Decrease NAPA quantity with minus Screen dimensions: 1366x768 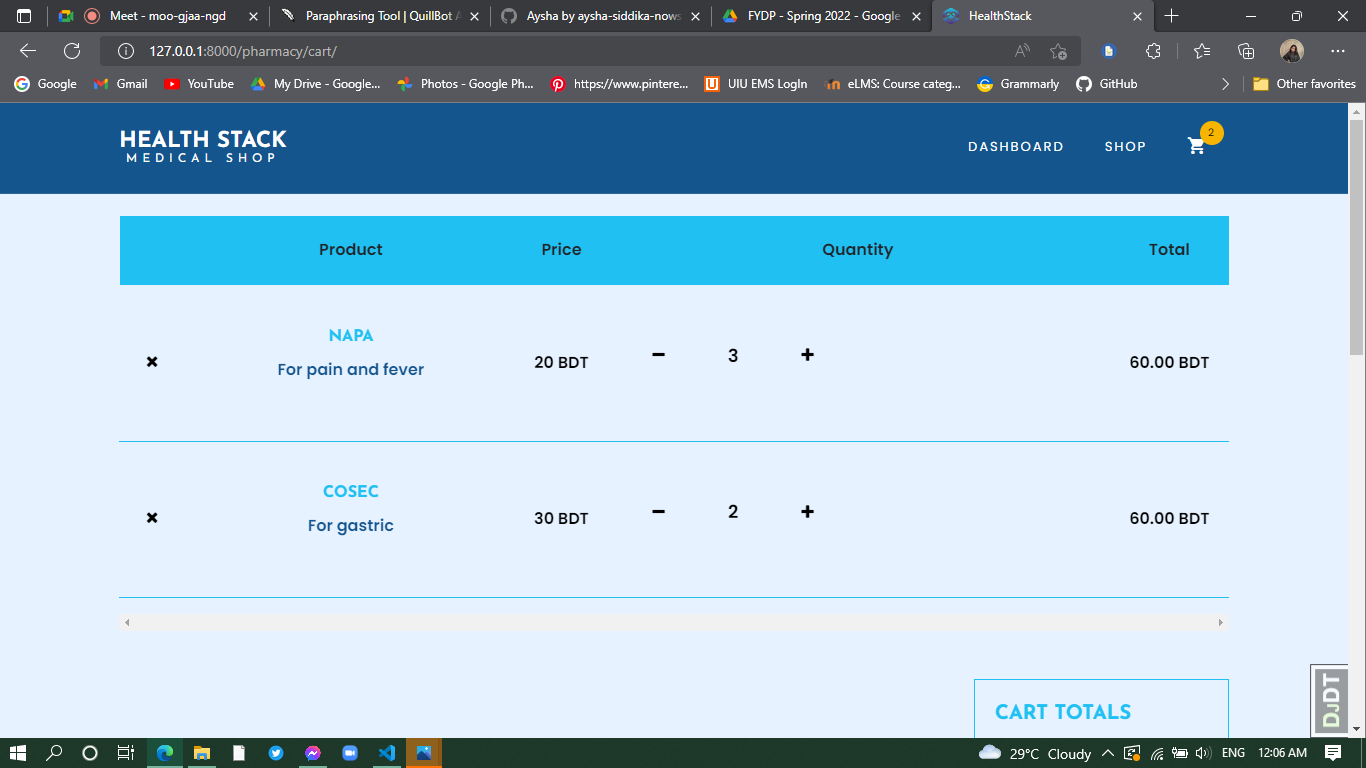coord(658,355)
